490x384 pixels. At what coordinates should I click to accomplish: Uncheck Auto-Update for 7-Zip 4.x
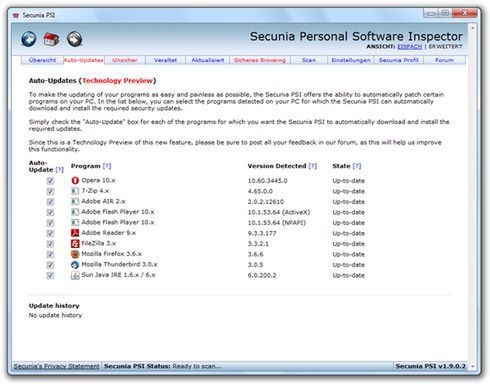coord(50,191)
